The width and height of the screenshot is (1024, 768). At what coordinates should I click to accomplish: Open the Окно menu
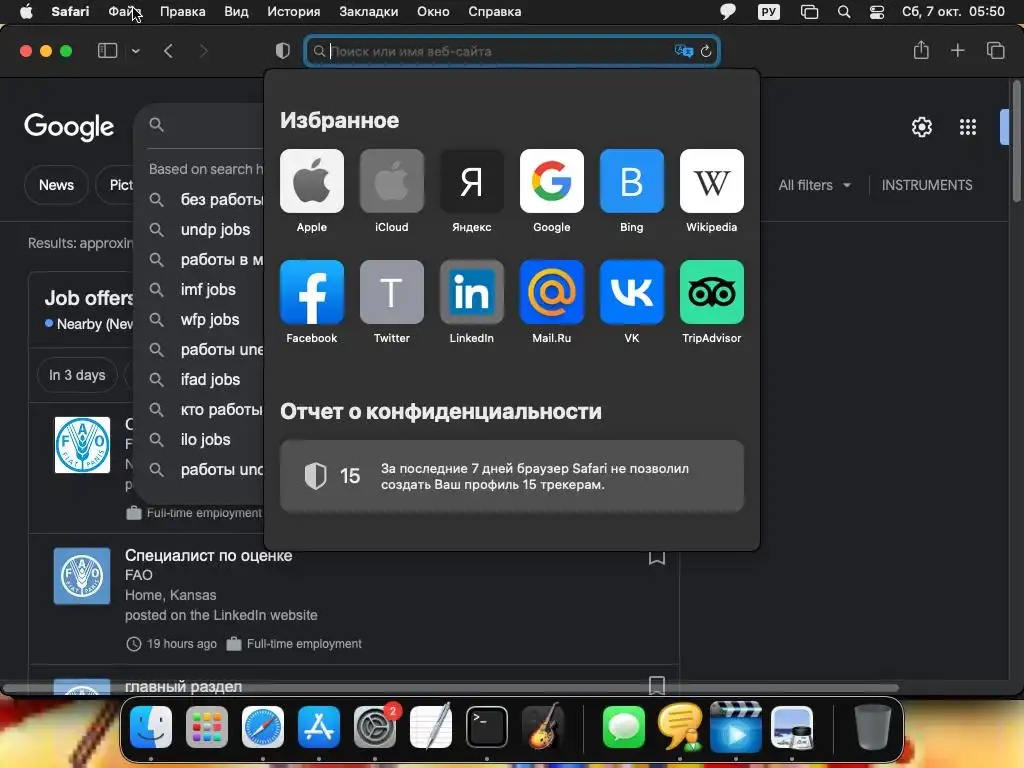[x=433, y=12]
